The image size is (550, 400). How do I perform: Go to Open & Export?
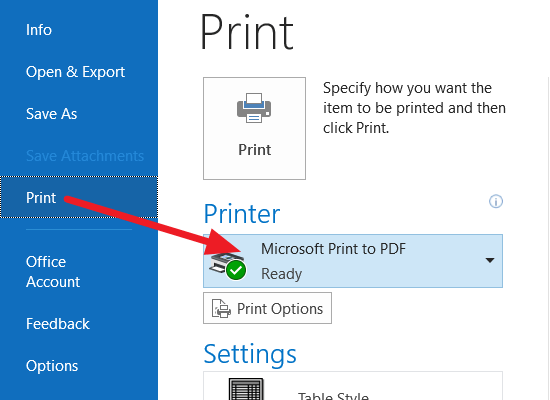[75, 72]
